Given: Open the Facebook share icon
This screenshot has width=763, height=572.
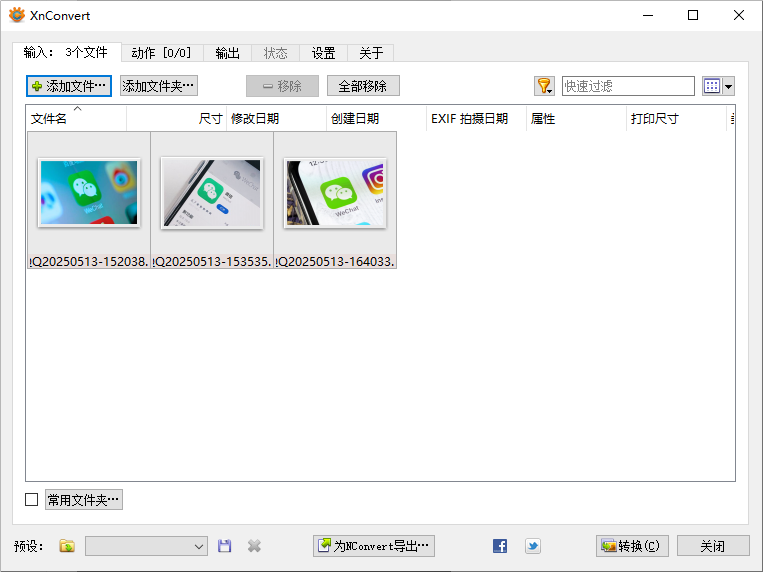Looking at the screenshot, I should pos(500,546).
